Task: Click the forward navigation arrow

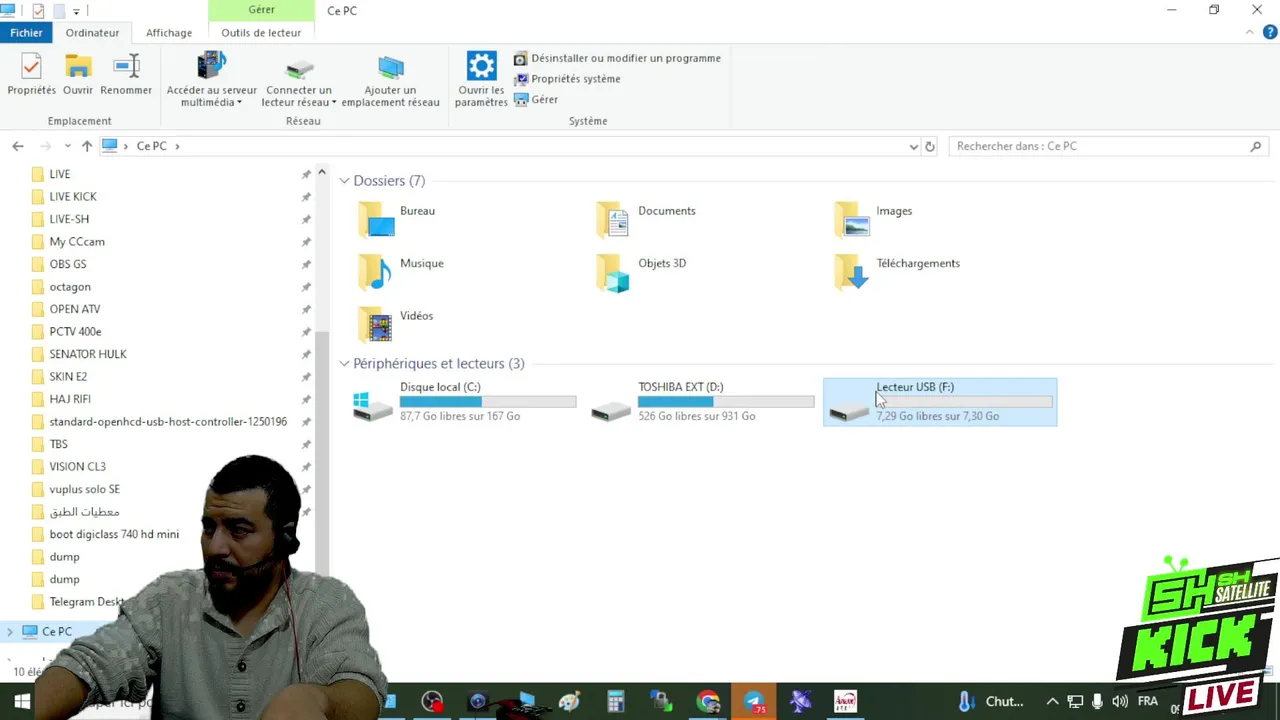Action: coord(45,146)
